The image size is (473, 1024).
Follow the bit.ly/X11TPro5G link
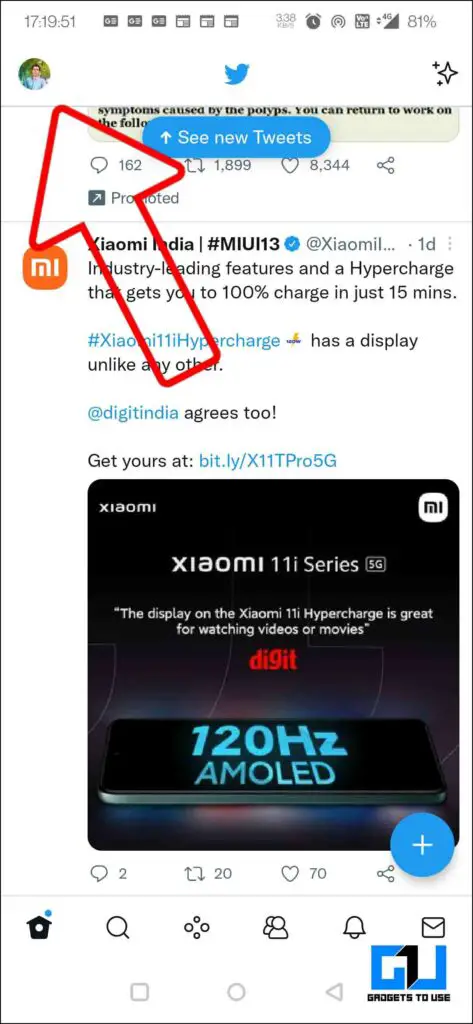[x=268, y=461]
